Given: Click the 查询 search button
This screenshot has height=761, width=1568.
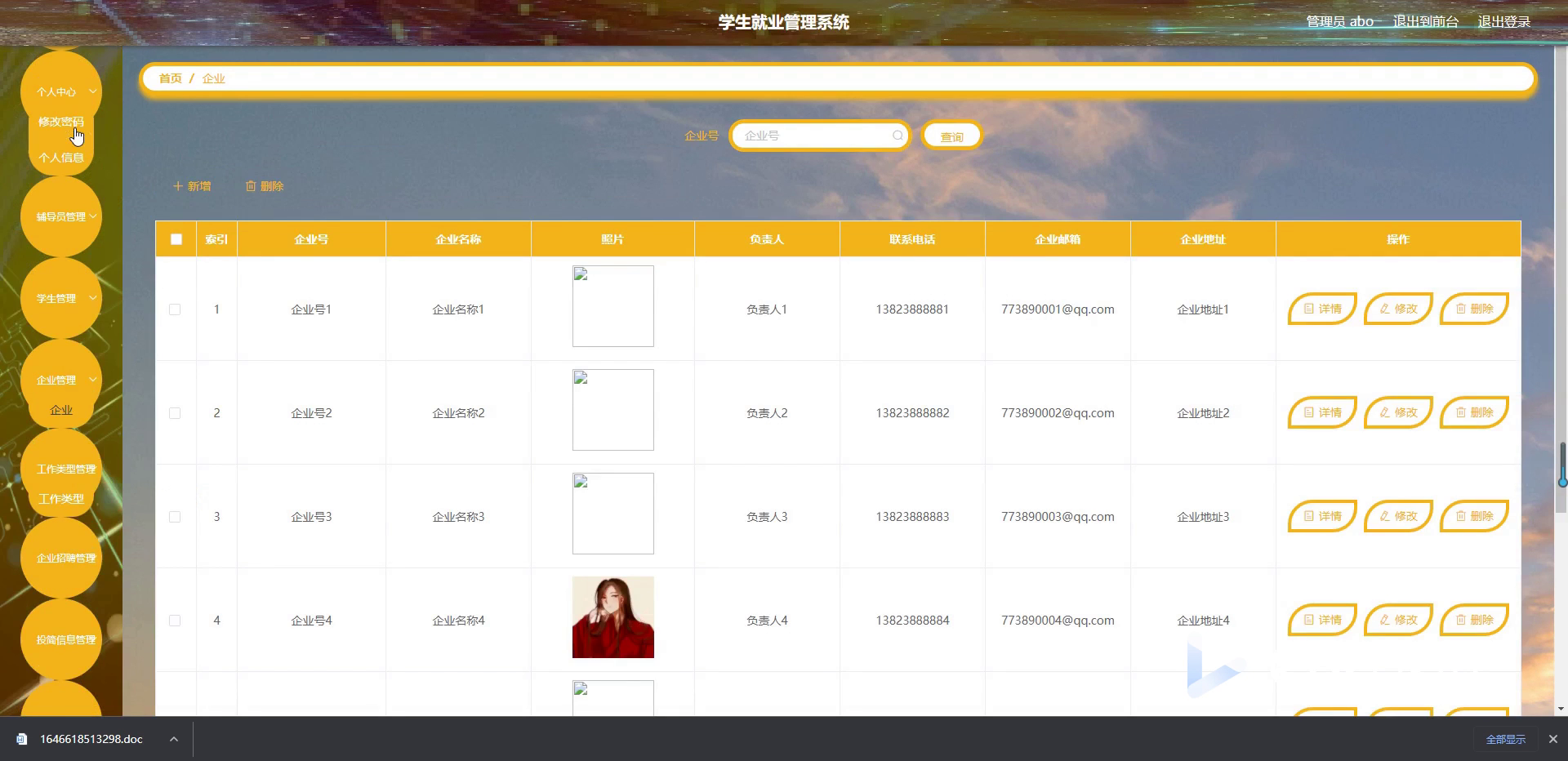Looking at the screenshot, I should point(951,136).
